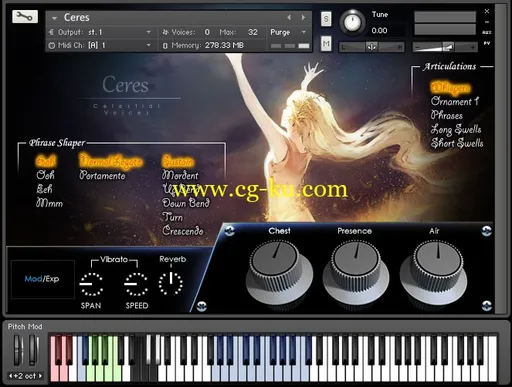Choose the Down Bend phrase shape
Viewport: 512px width, 387px height.
(x=186, y=203)
